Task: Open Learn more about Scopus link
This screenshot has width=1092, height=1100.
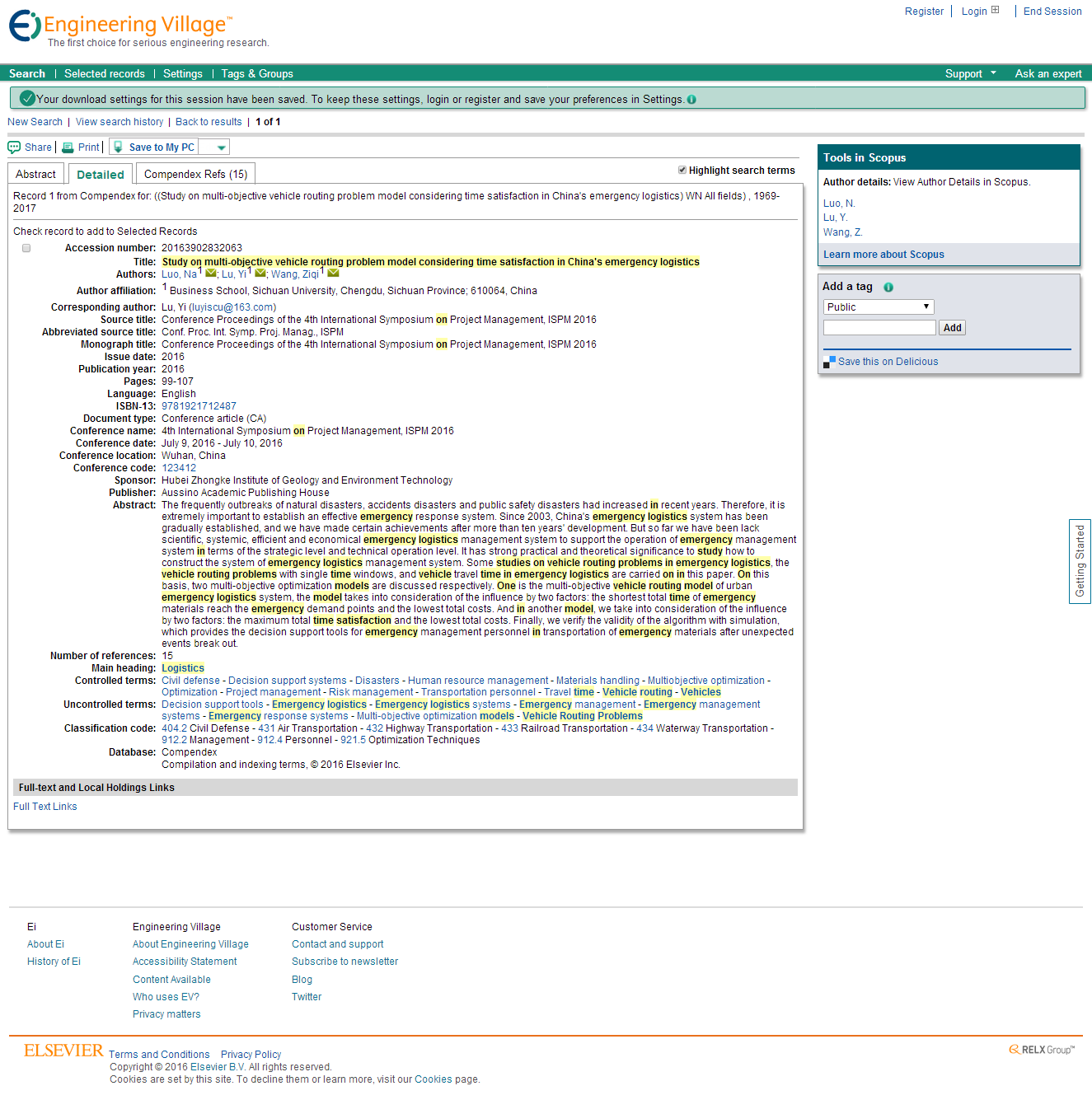Action: coord(883,255)
